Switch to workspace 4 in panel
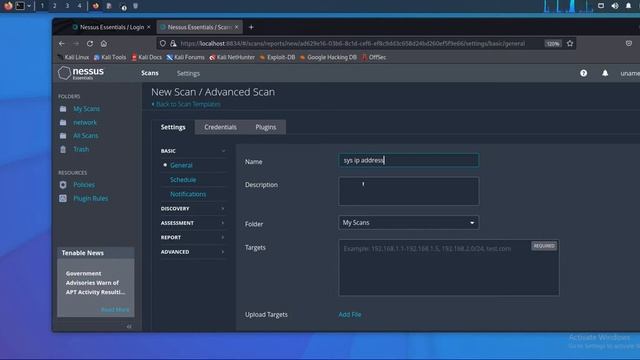This screenshot has height=360, width=640. click(79, 6)
